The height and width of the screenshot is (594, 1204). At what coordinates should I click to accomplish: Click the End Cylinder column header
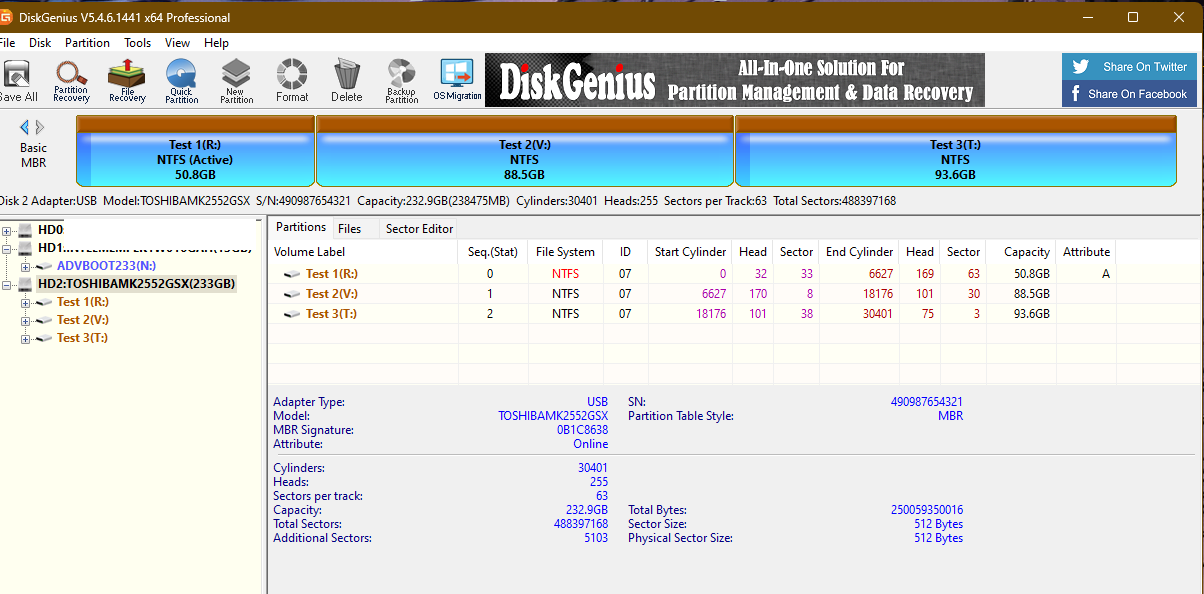(x=858, y=252)
